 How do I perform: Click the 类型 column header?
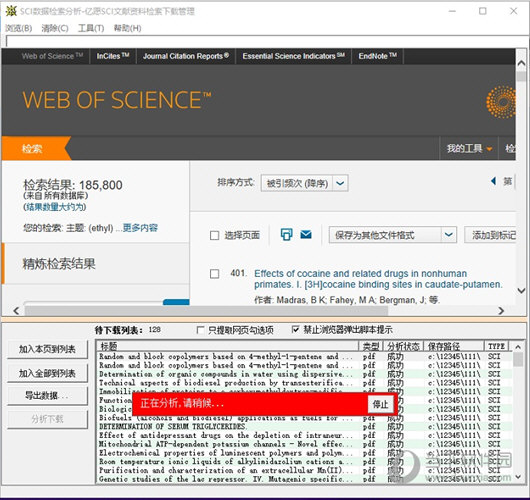(x=371, y=346)
